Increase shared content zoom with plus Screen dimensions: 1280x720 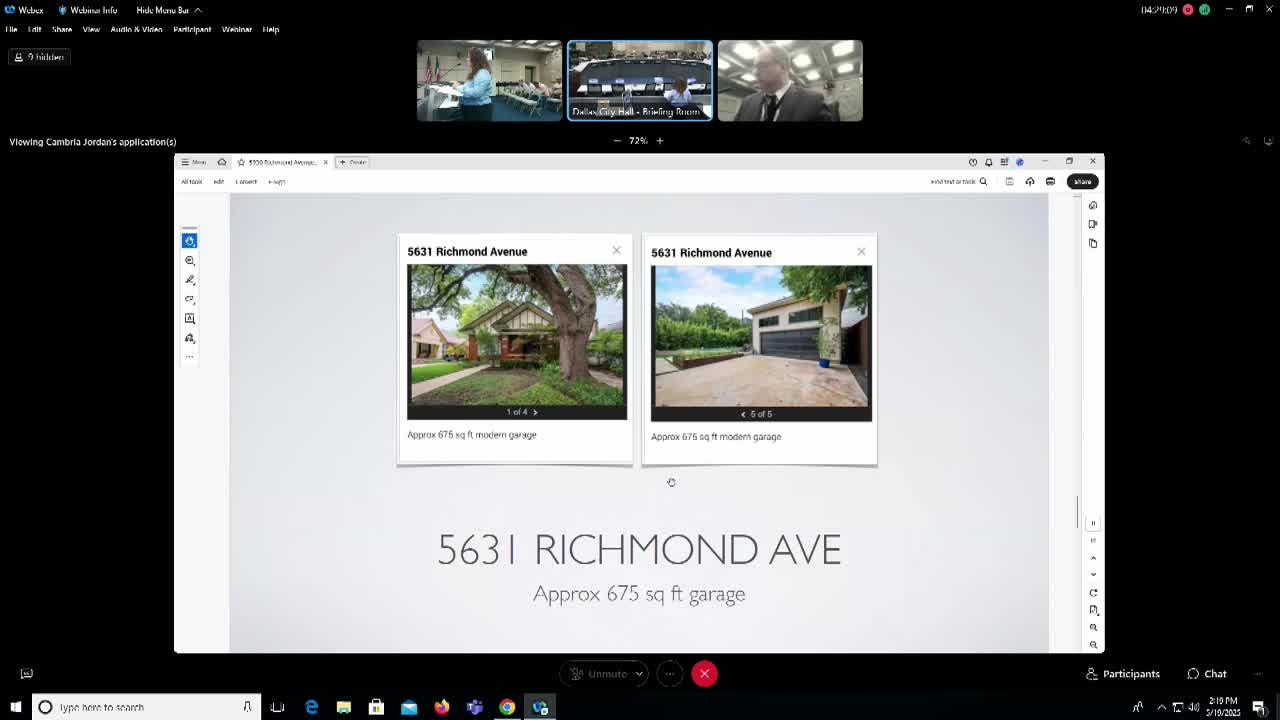click(x=659, y=141)
